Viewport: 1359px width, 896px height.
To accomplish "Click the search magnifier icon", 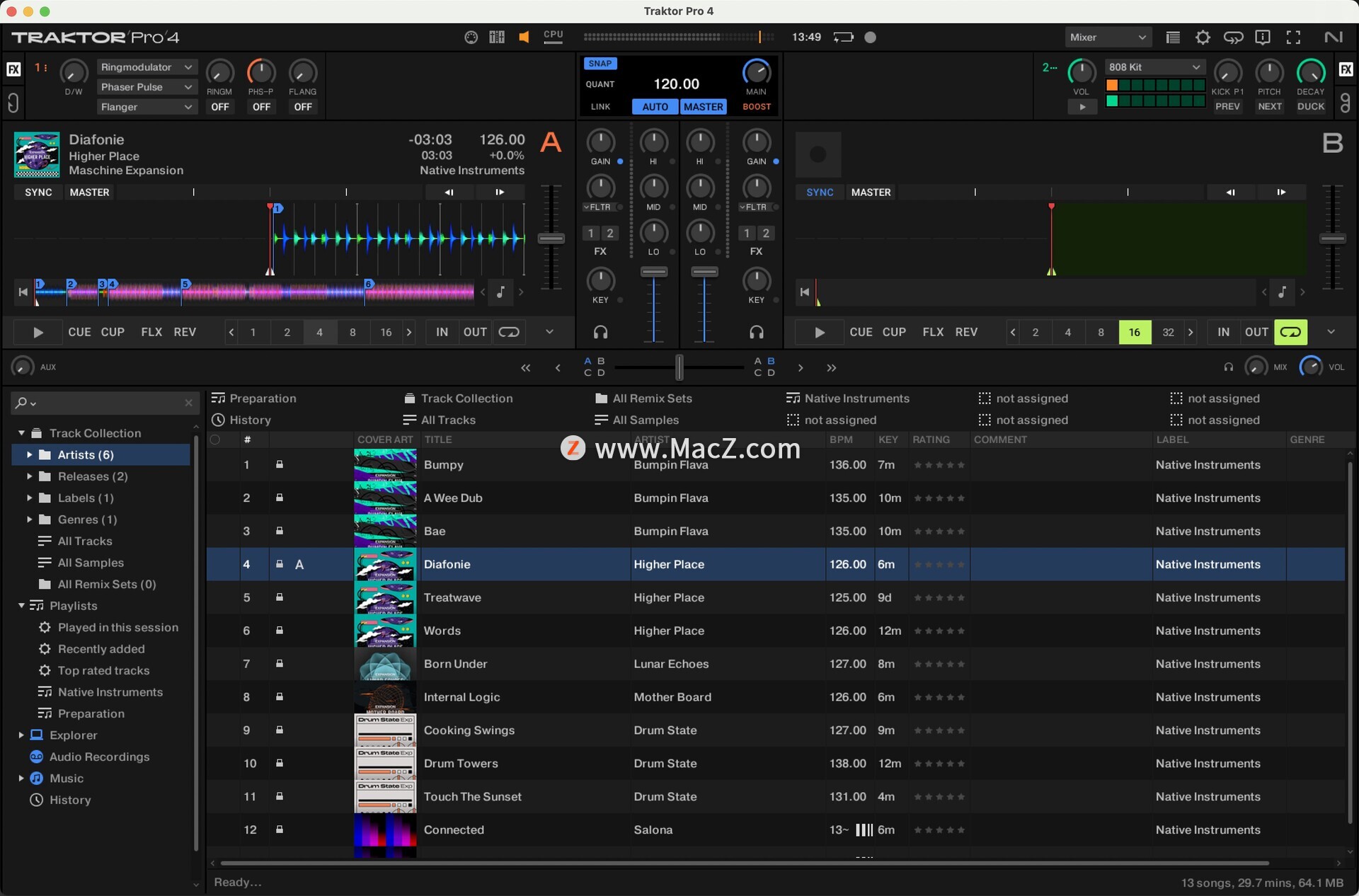I will pos(21,403).
